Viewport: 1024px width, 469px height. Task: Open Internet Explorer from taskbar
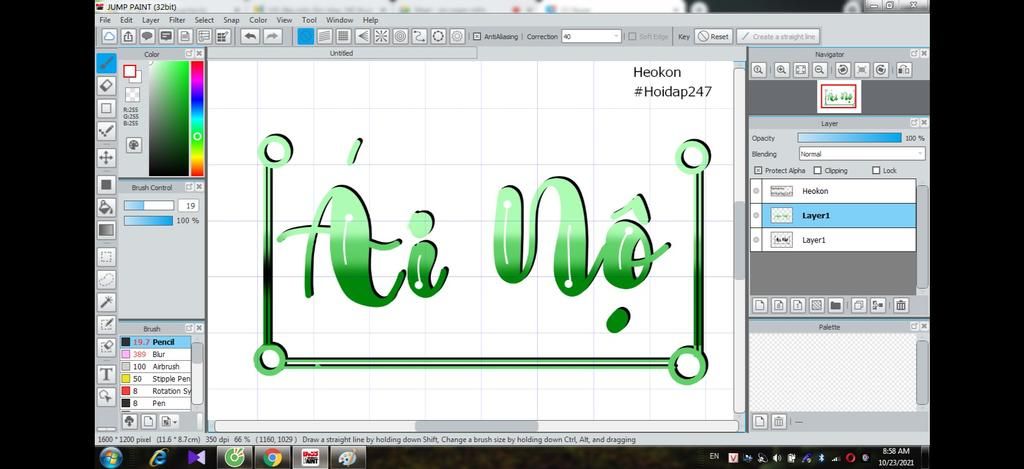coord(158,458)
